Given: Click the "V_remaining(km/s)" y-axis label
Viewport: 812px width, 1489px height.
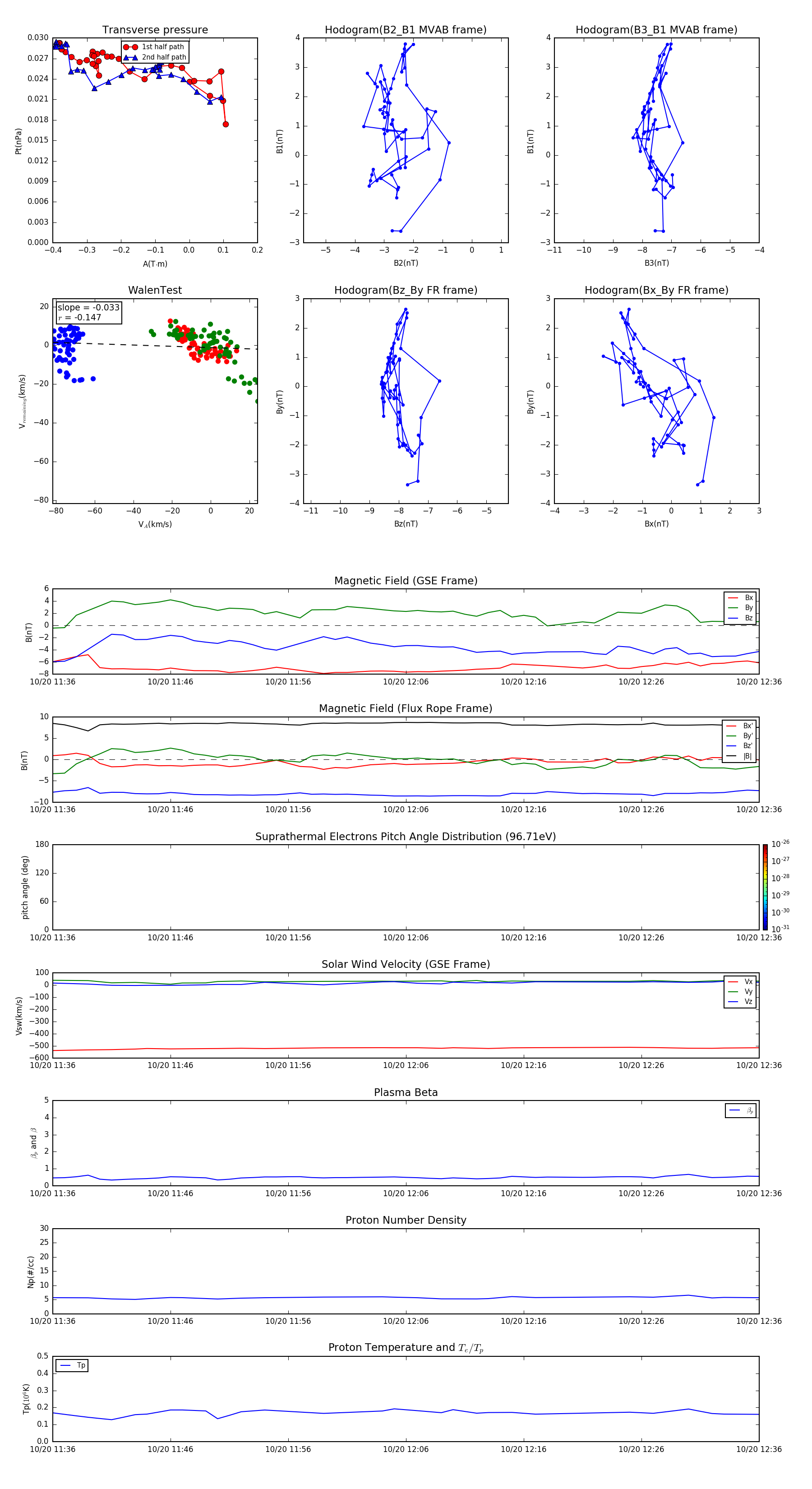Looking at the screenshot, I should tap(22, 401).
